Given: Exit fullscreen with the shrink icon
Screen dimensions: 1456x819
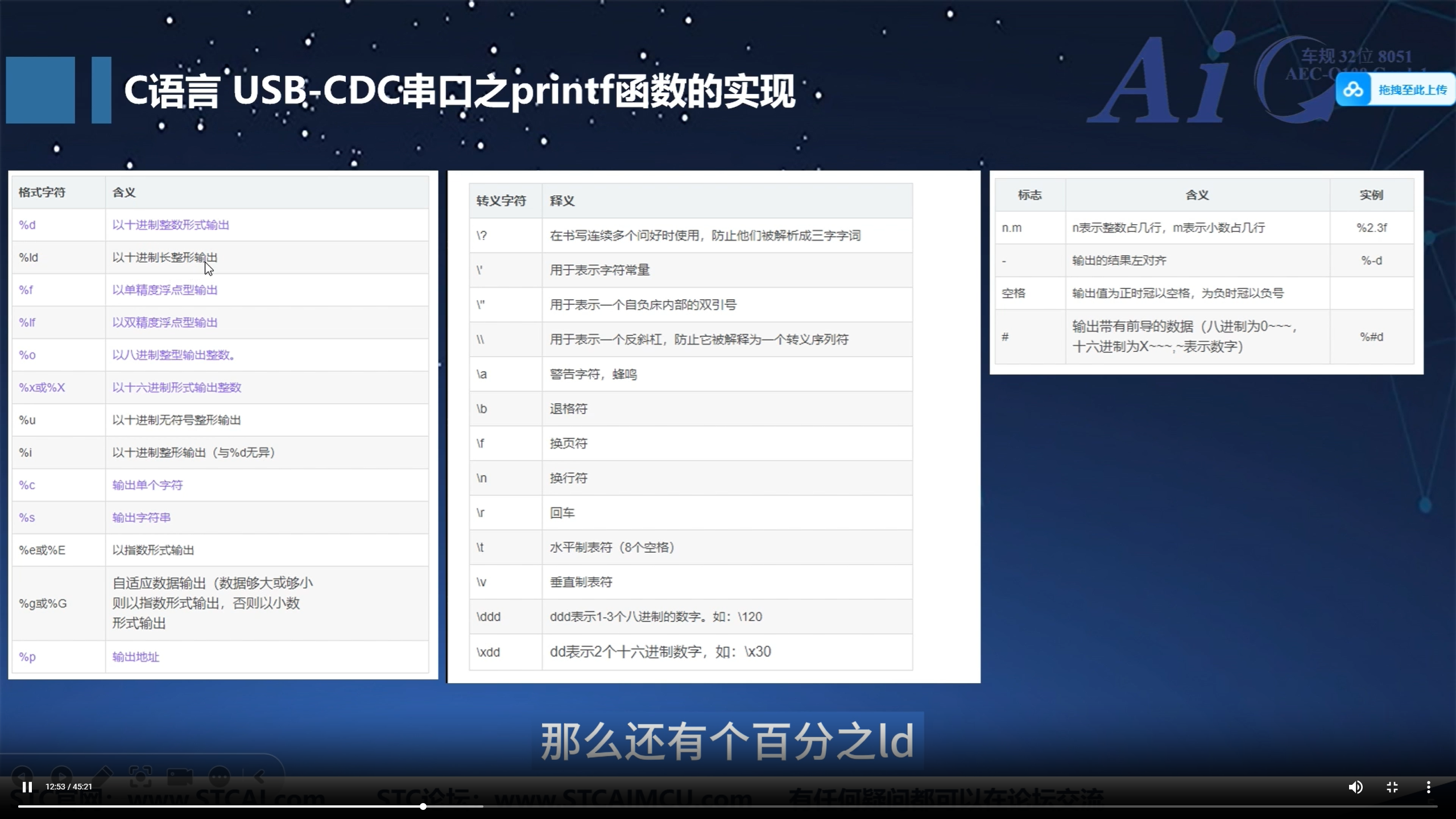Looking at the screenshot, I should pyautogui.click(x=1392, y=787).
